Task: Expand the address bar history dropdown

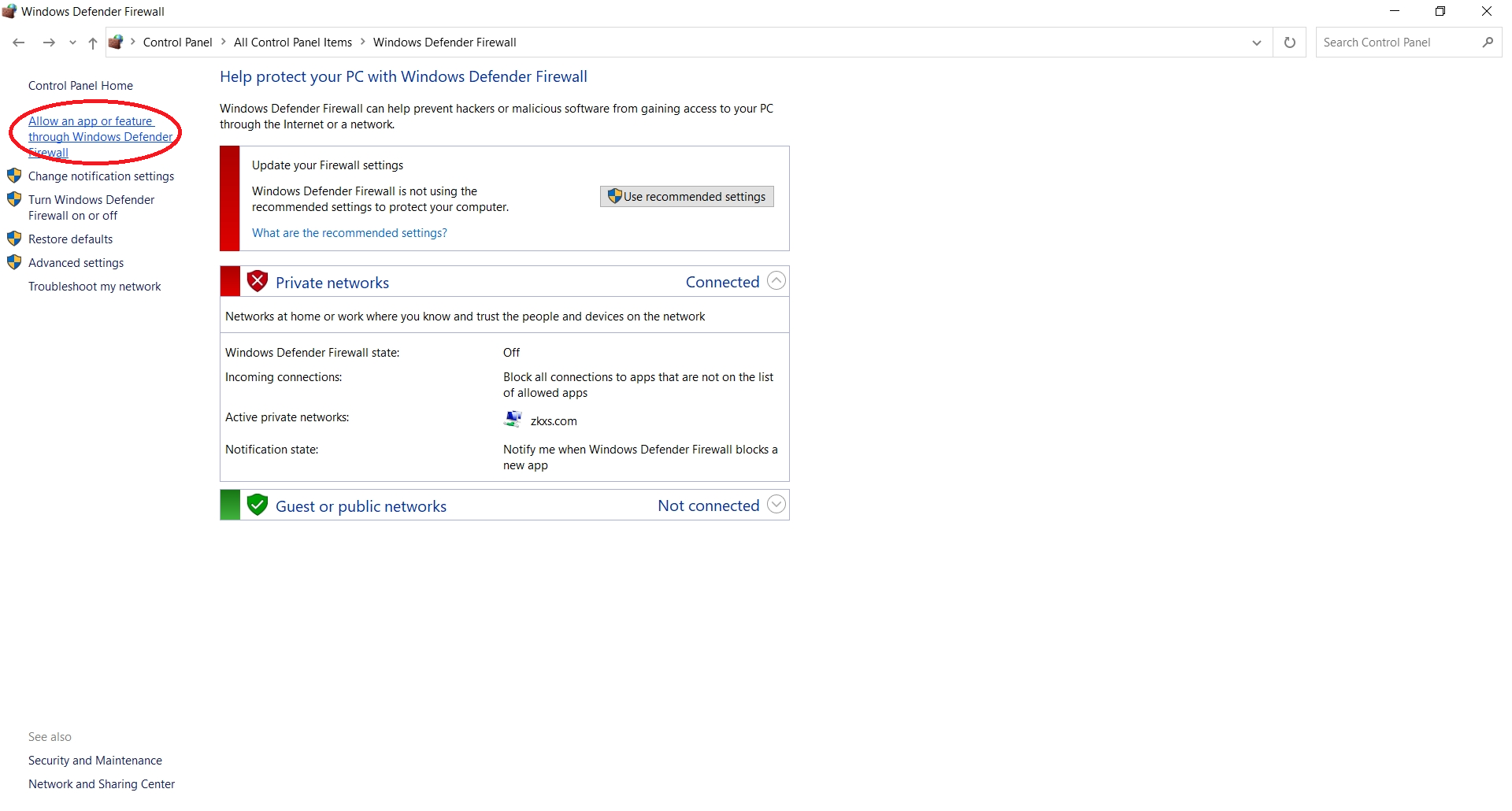Action: point(1257,43)
